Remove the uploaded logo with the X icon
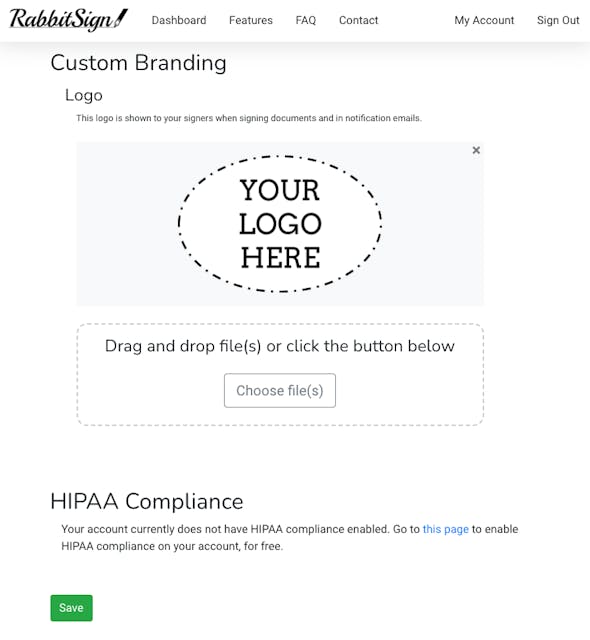Viewport: 590px width, 640px height. (x=476, y=150)
